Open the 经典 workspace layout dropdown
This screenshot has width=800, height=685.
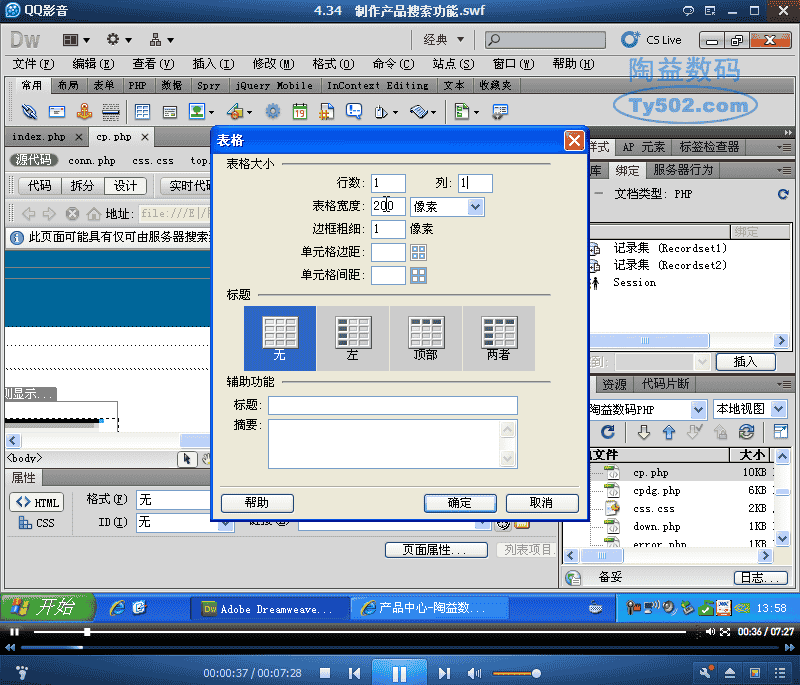tap(442, 40)
